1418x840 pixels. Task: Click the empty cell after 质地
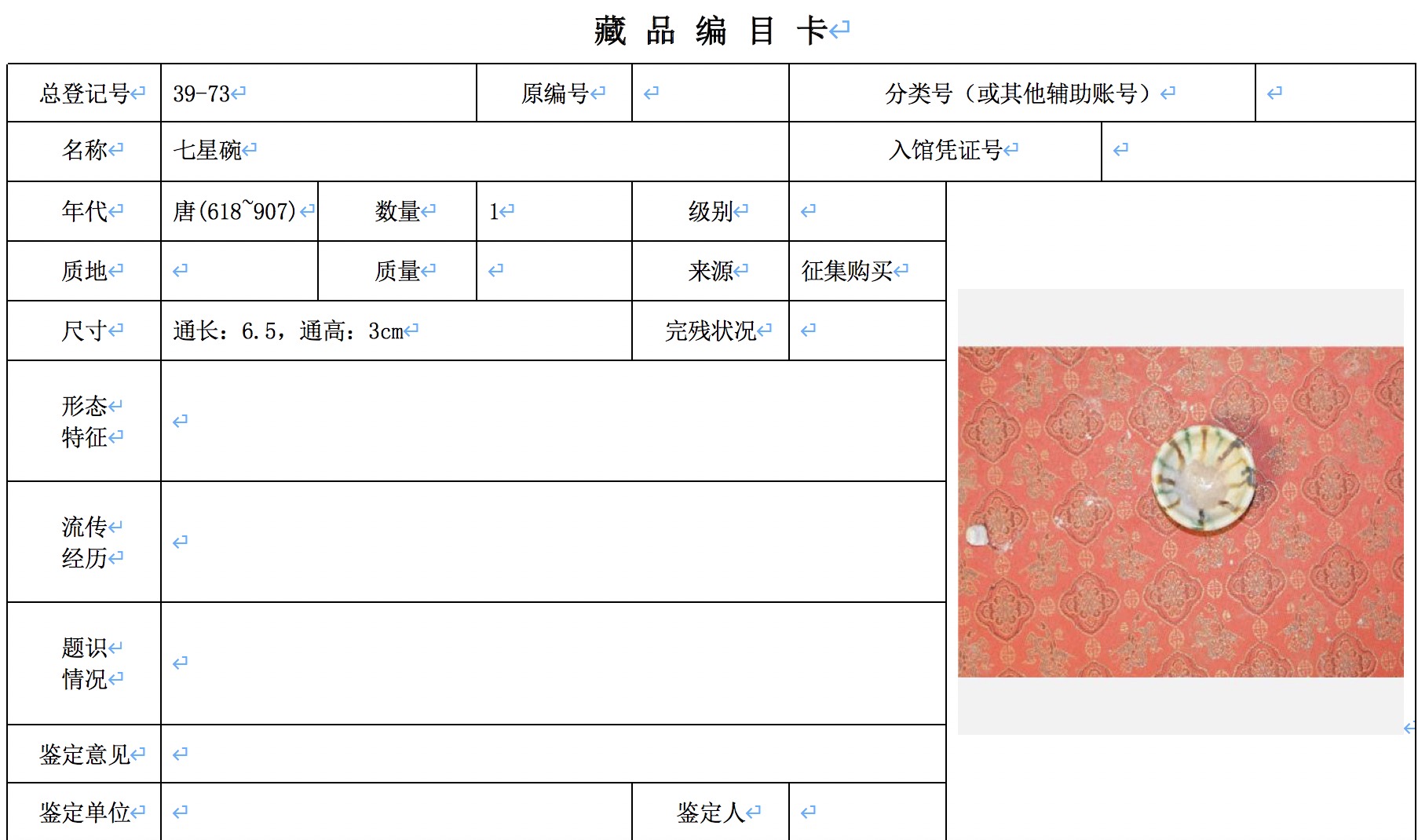coord(239,271)
